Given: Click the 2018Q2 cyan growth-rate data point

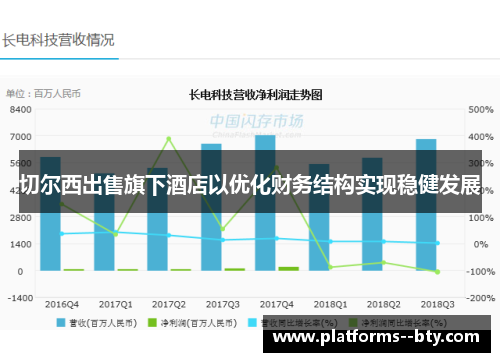Looking at the screenshot, I should click(384, 242).
